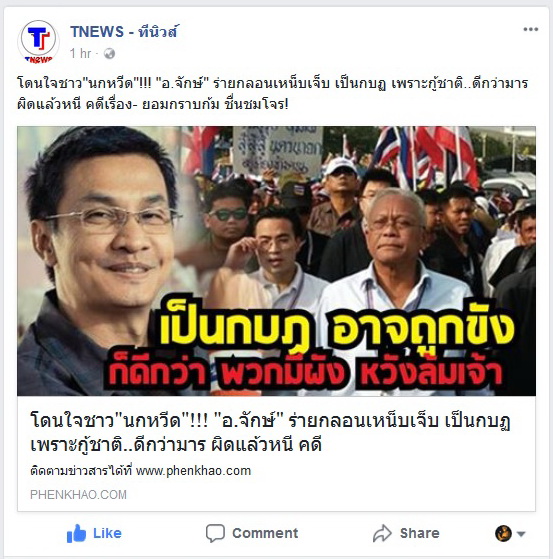Viewport: 553px width, 559px height.
Task: Open the article preview image
Action: (x=276, y=261)
